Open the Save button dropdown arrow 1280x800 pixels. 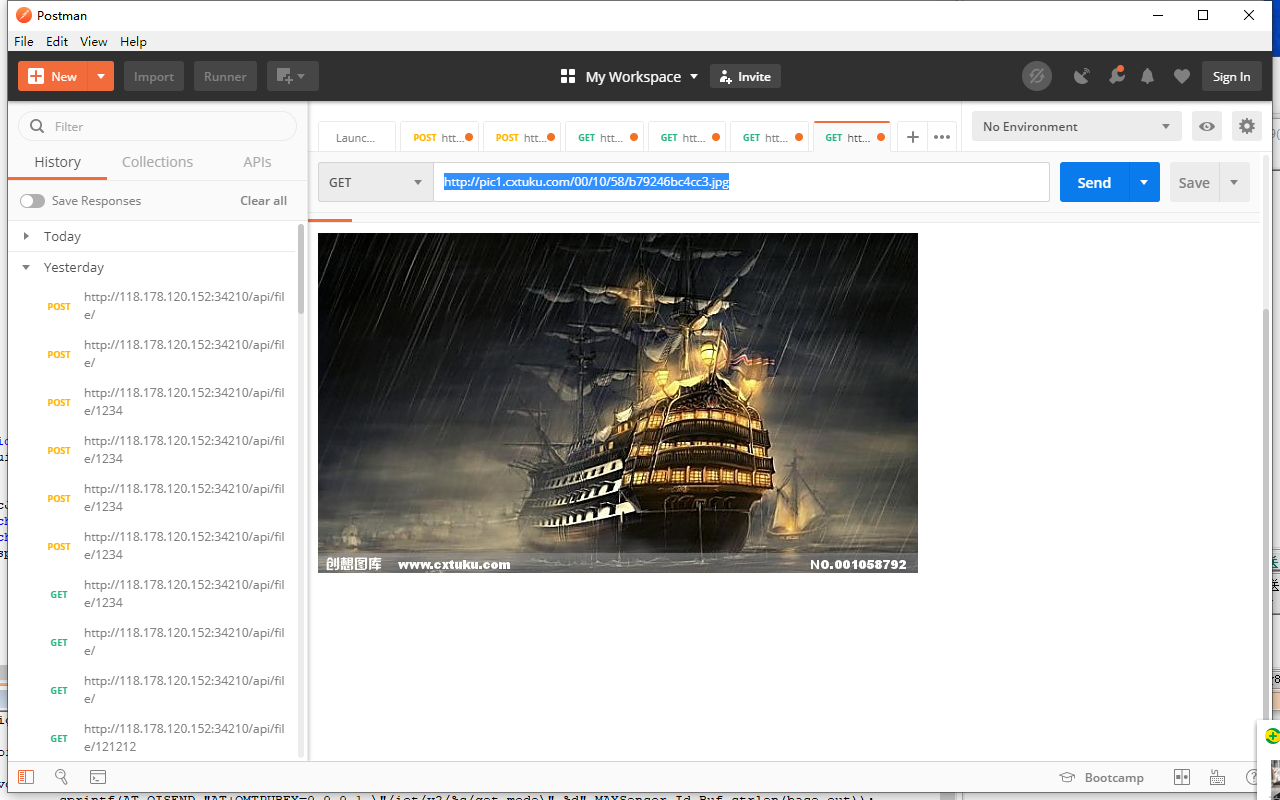point(1234,182)
